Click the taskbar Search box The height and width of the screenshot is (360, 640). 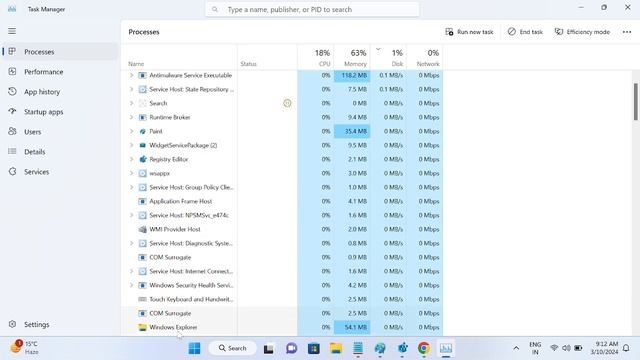pos(233,348)
